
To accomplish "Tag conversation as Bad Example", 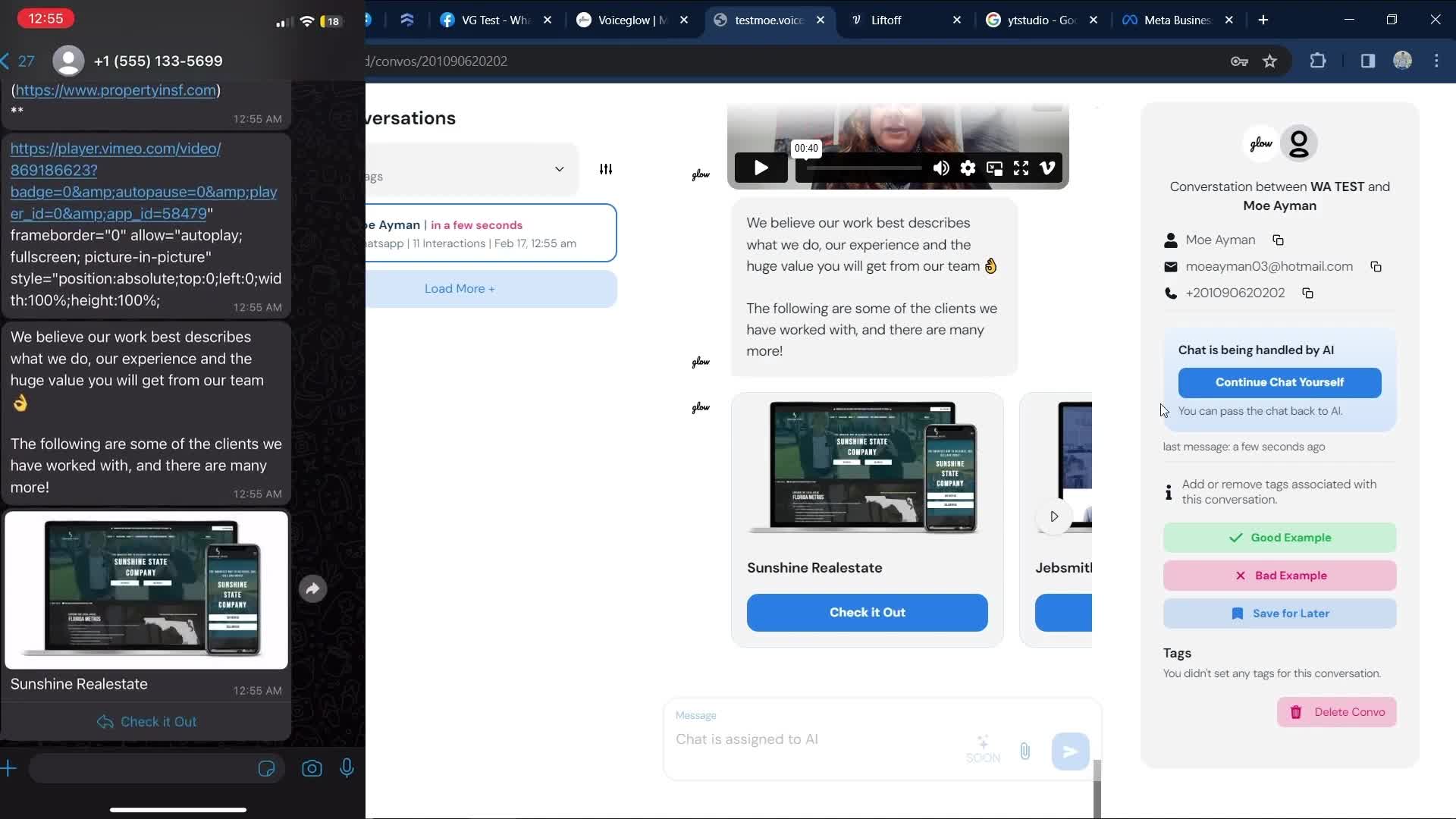I will pos(1279,575).
